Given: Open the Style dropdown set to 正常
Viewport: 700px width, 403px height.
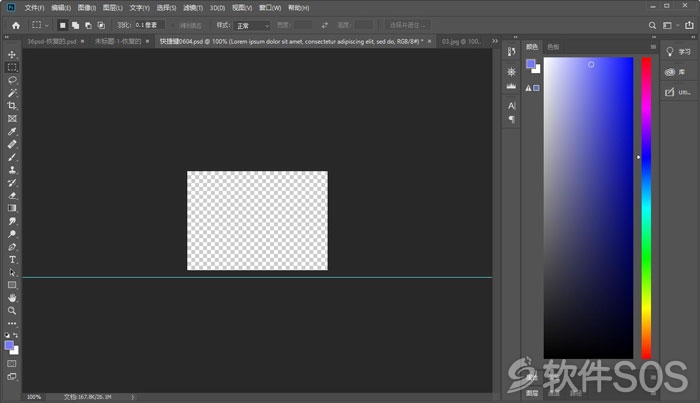Looking at the screenshot, I should (251, 25).
